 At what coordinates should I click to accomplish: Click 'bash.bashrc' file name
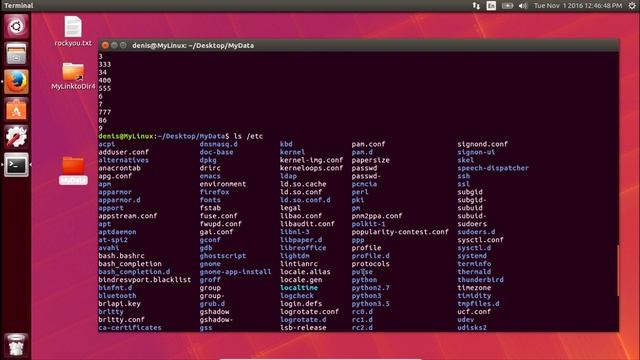[x=121, y=256]
